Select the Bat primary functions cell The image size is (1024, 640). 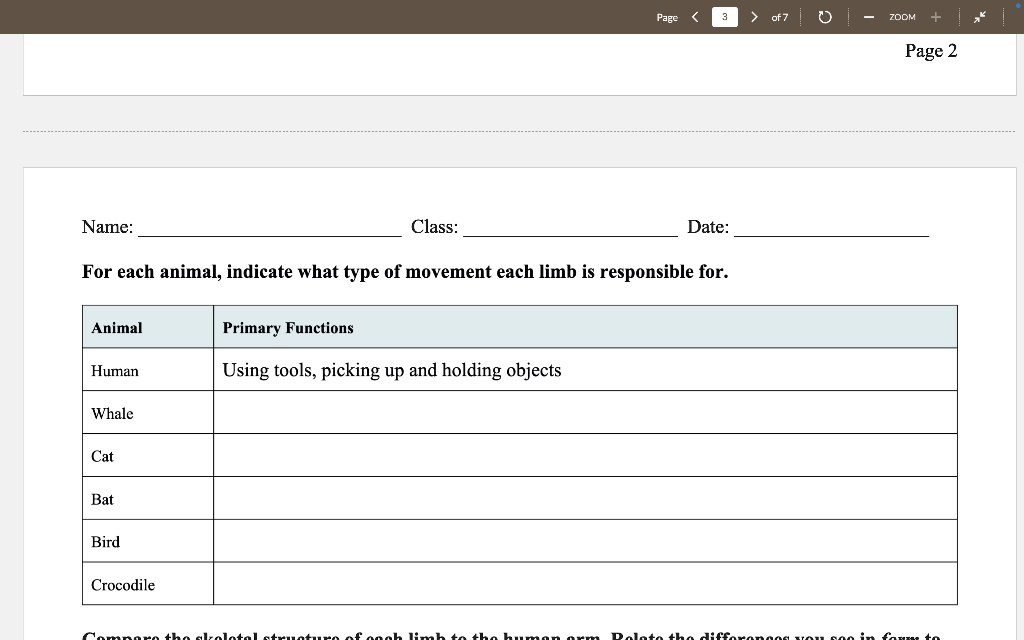click(x=585, y=498)
